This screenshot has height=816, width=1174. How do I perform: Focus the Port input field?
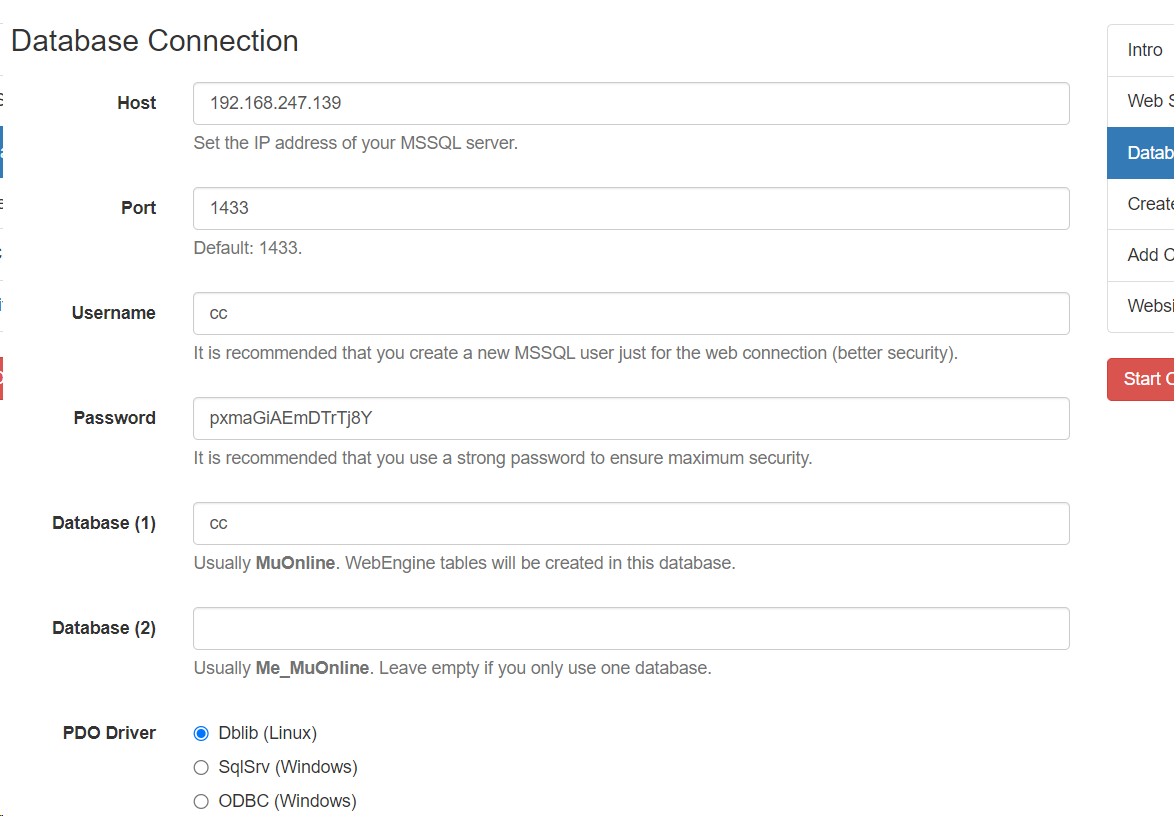coord(630,208)
